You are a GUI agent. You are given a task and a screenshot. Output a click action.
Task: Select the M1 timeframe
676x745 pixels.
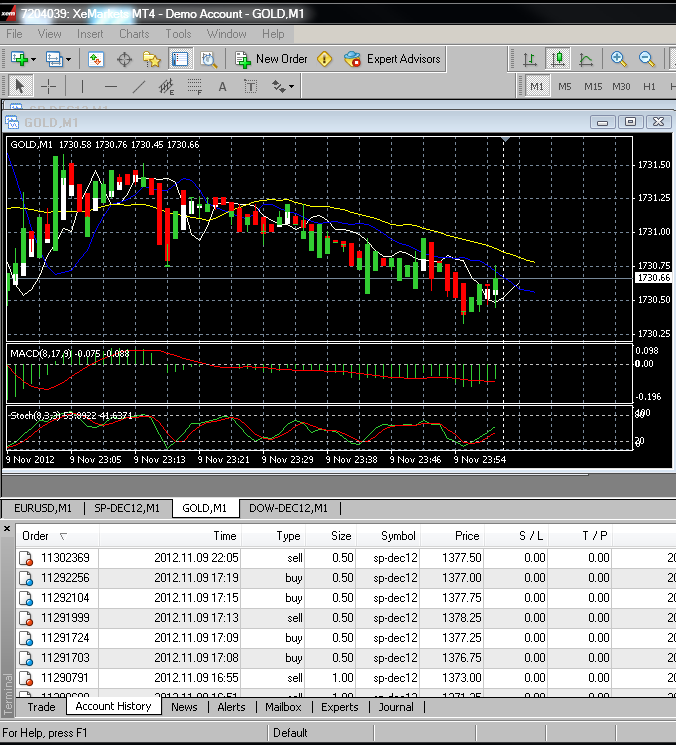[x=537, y=86]
